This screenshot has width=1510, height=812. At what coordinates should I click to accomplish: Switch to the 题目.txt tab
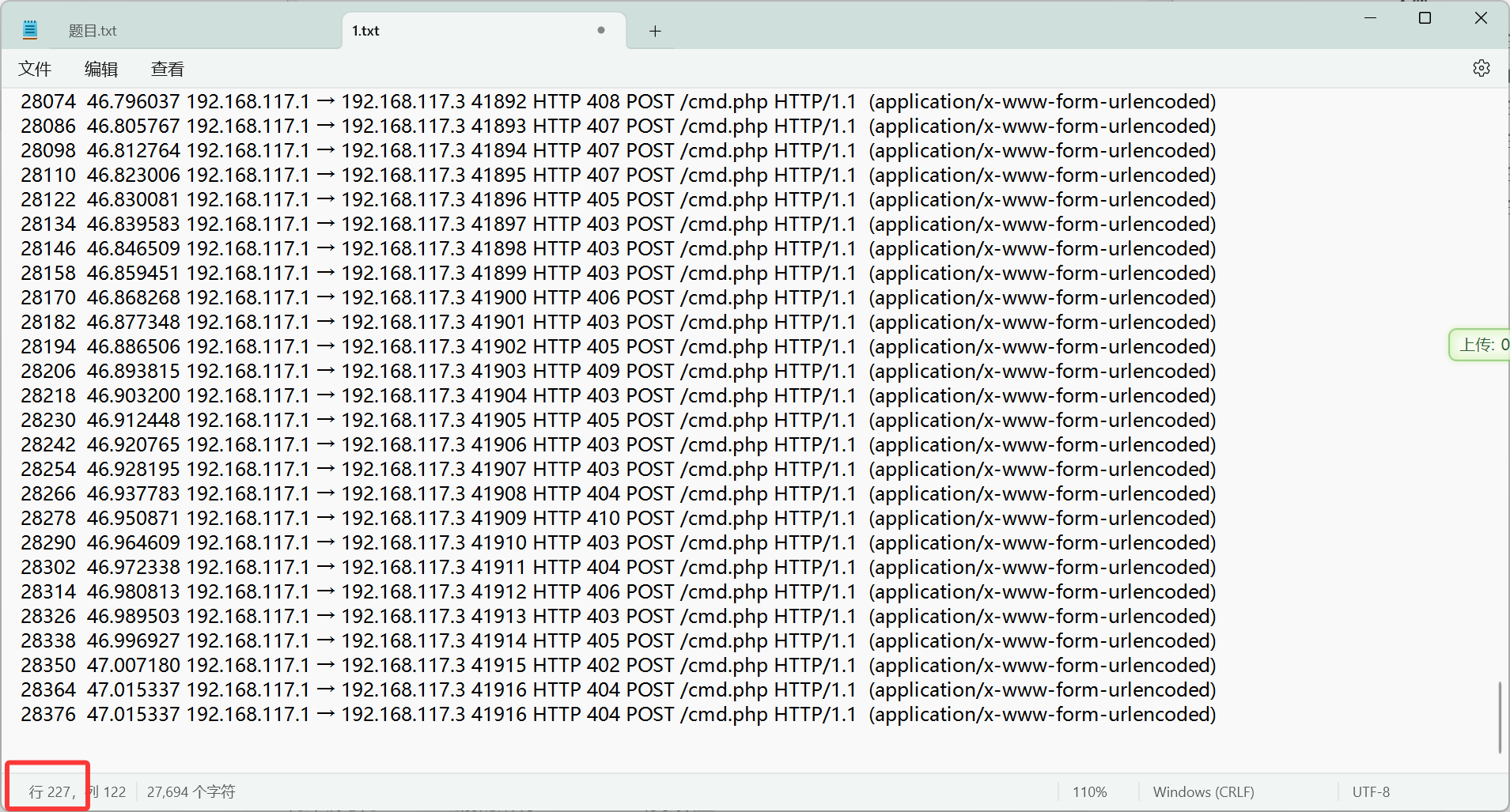tap(93, 31)
